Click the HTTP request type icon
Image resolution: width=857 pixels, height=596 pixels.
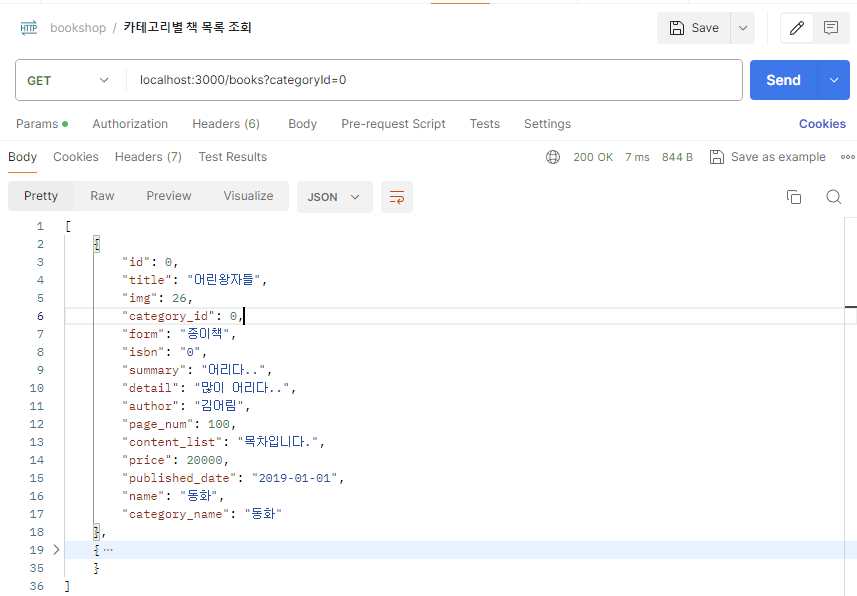(x=28, y=28)
